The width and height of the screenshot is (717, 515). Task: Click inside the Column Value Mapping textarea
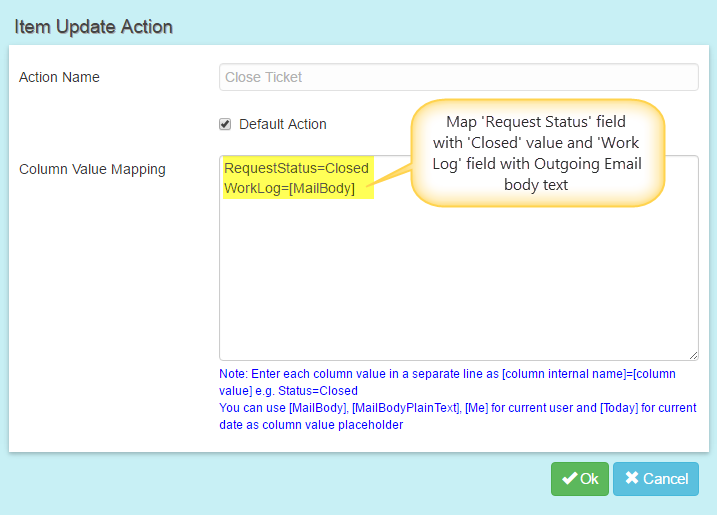459,274
